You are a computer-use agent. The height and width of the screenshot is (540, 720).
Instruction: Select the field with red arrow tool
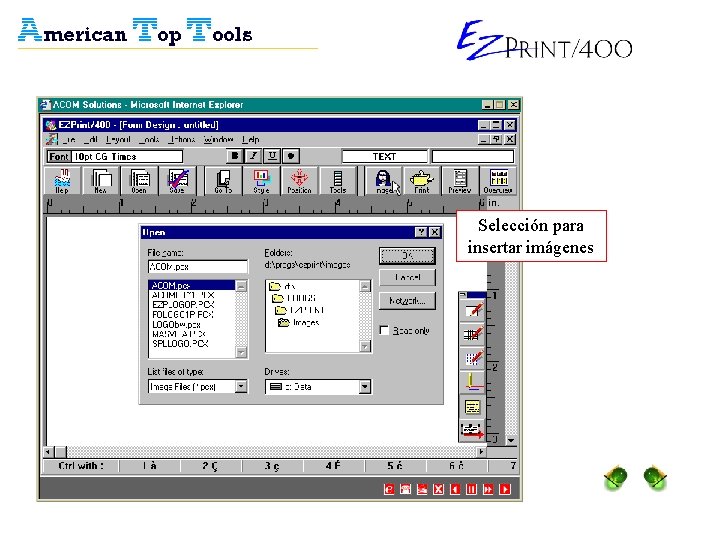pos(472,430)
